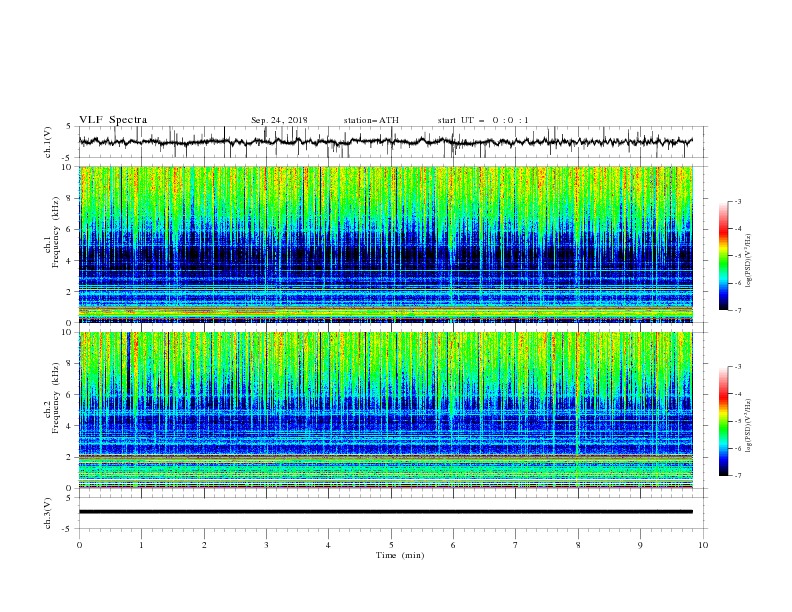
Task: Select the date text "Sep. 24, 2018"
Action: [279, 120]
